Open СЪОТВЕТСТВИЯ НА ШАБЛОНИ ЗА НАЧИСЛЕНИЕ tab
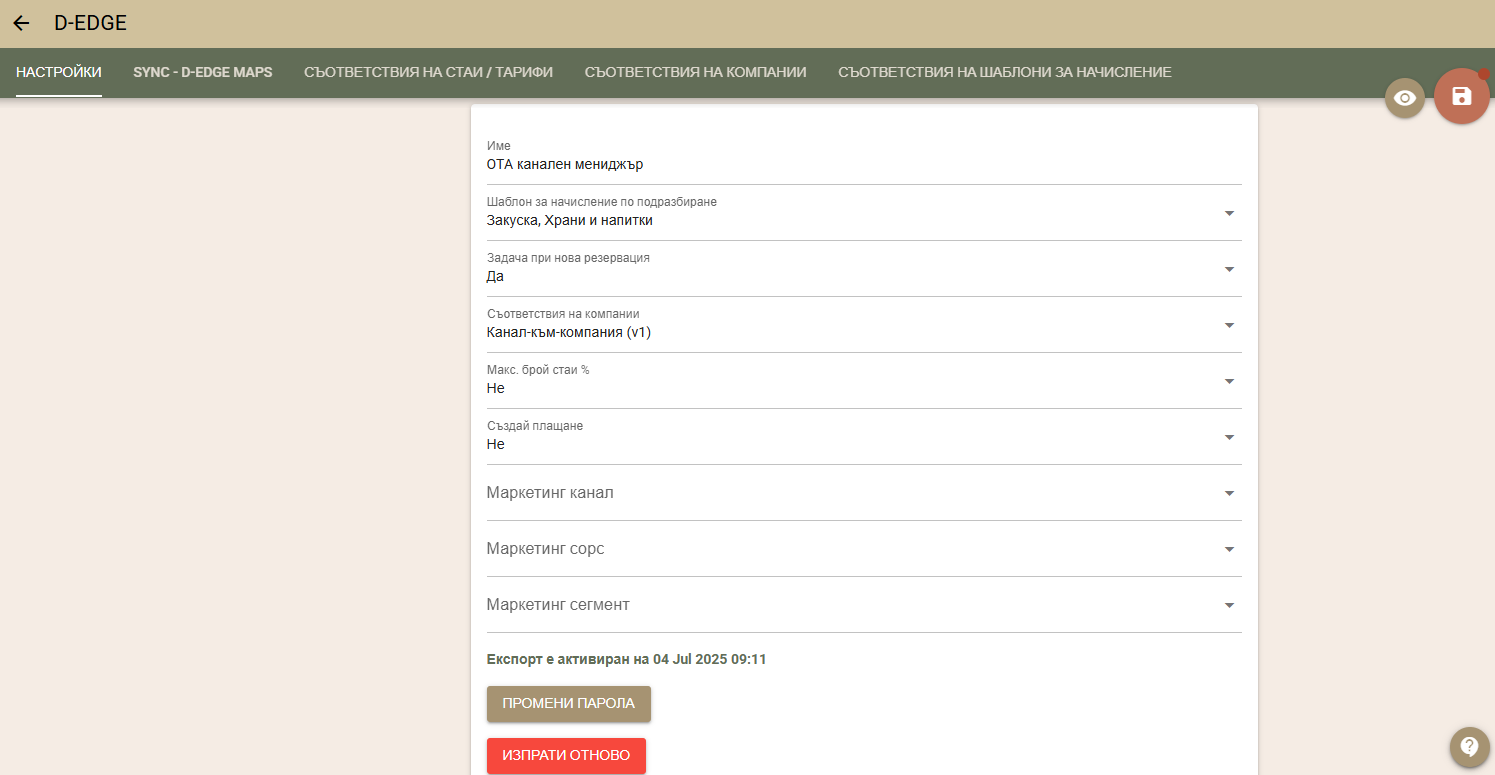Image resolution: width=1495 pixels, height=775 pixels. coord(1005,72)
